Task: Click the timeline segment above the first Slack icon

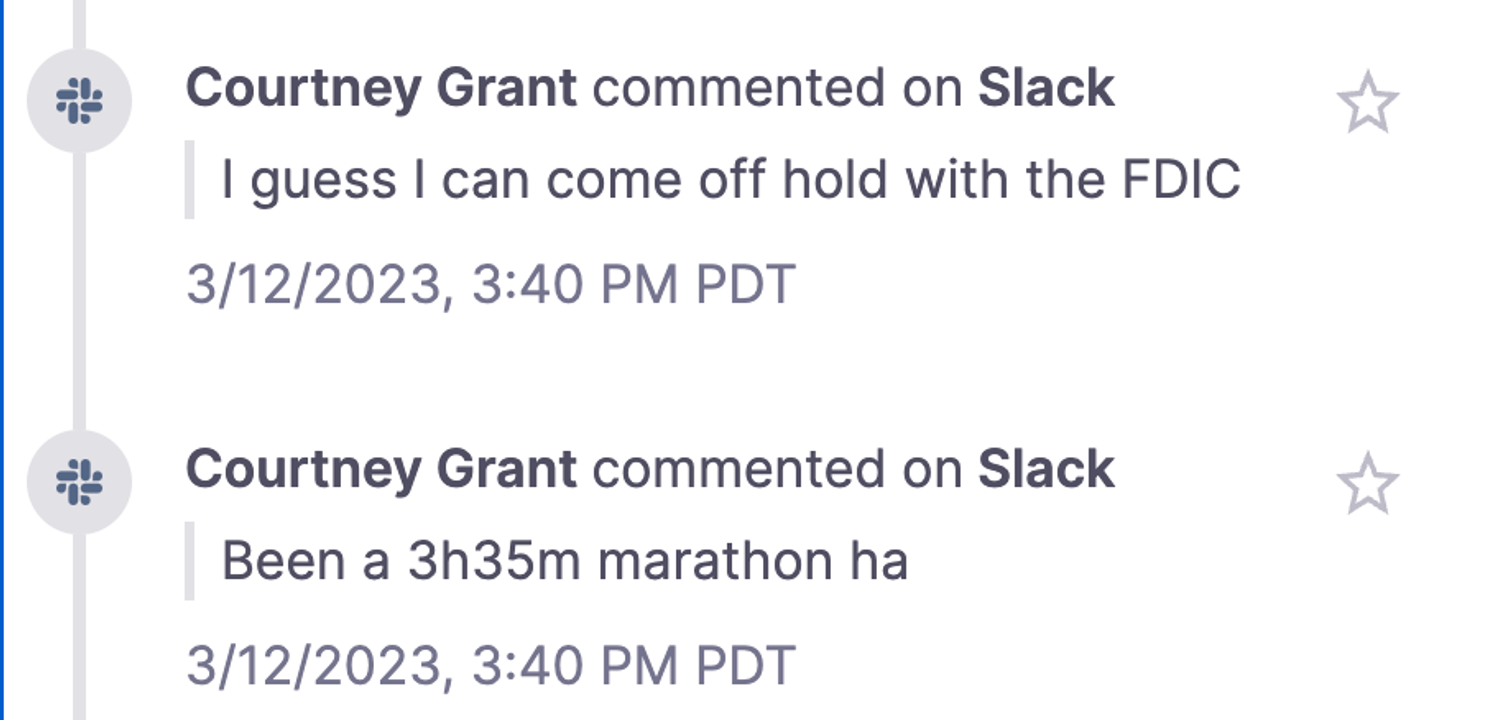Action: pos(79,24)
